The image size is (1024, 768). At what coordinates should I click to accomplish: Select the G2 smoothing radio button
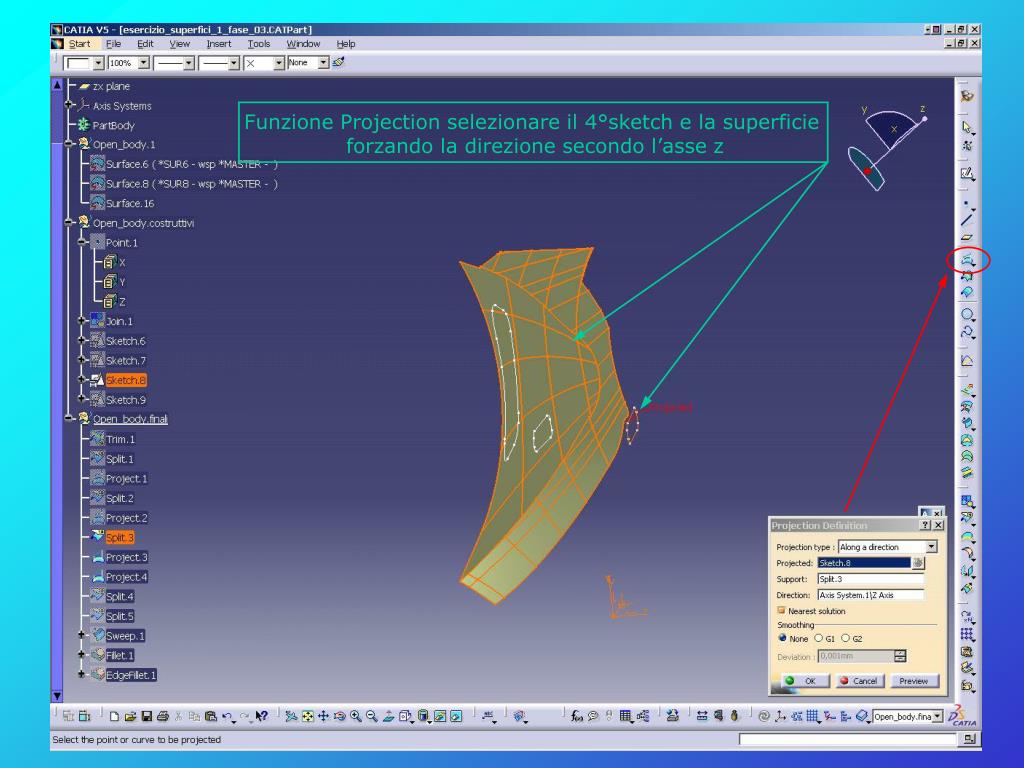(845, 638)
